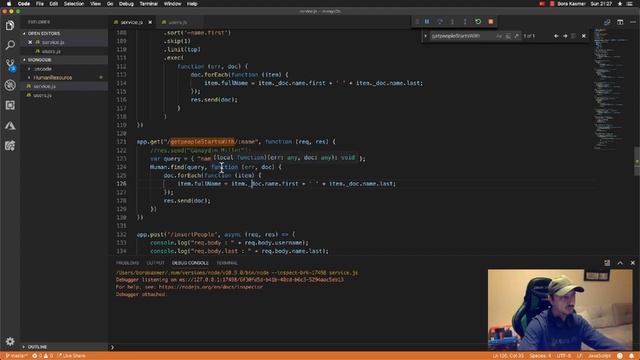The width and height of the screenshot is (640, 360).
Task: Close the bottom panel
Action: click(x=633, y=263)
